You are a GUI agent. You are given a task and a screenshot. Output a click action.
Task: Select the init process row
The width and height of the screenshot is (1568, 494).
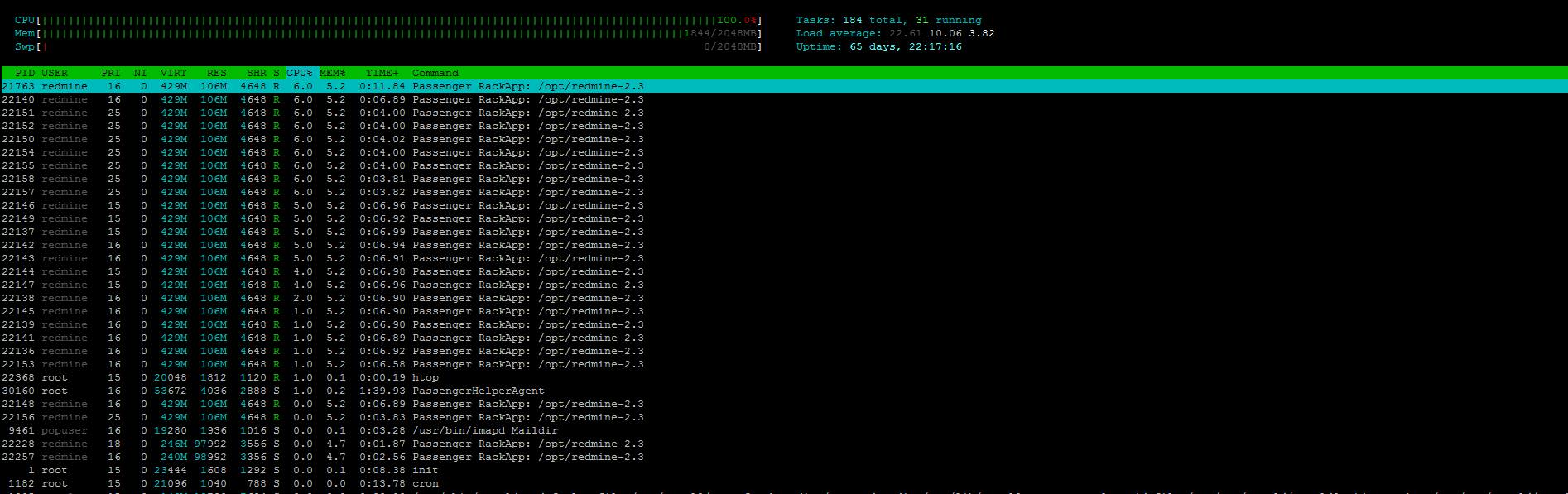click(x=784, y=470)
